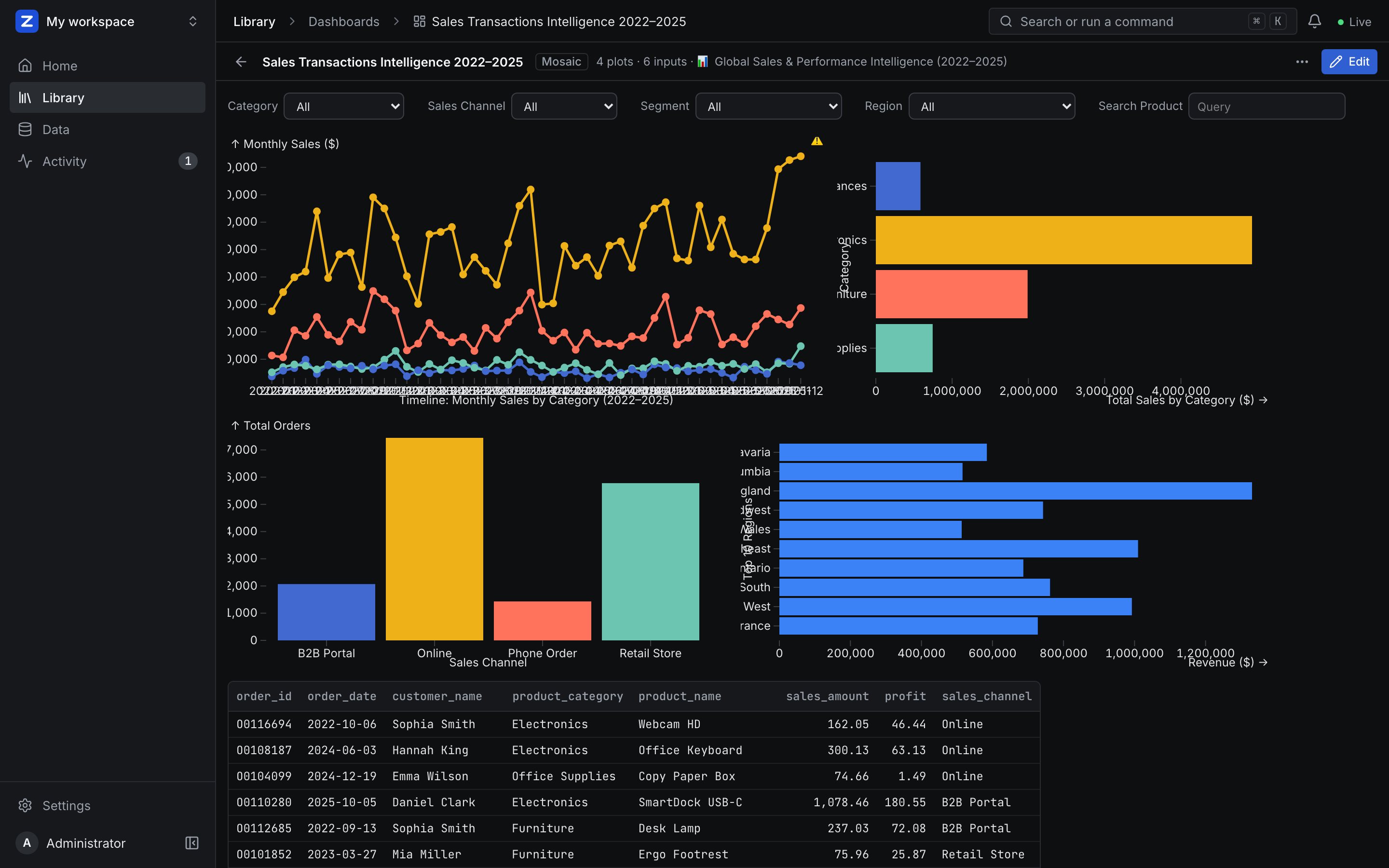The image size is (1389, 868).
Task: Click the bar chart emoji in subtitle
Action: (703, 61)
